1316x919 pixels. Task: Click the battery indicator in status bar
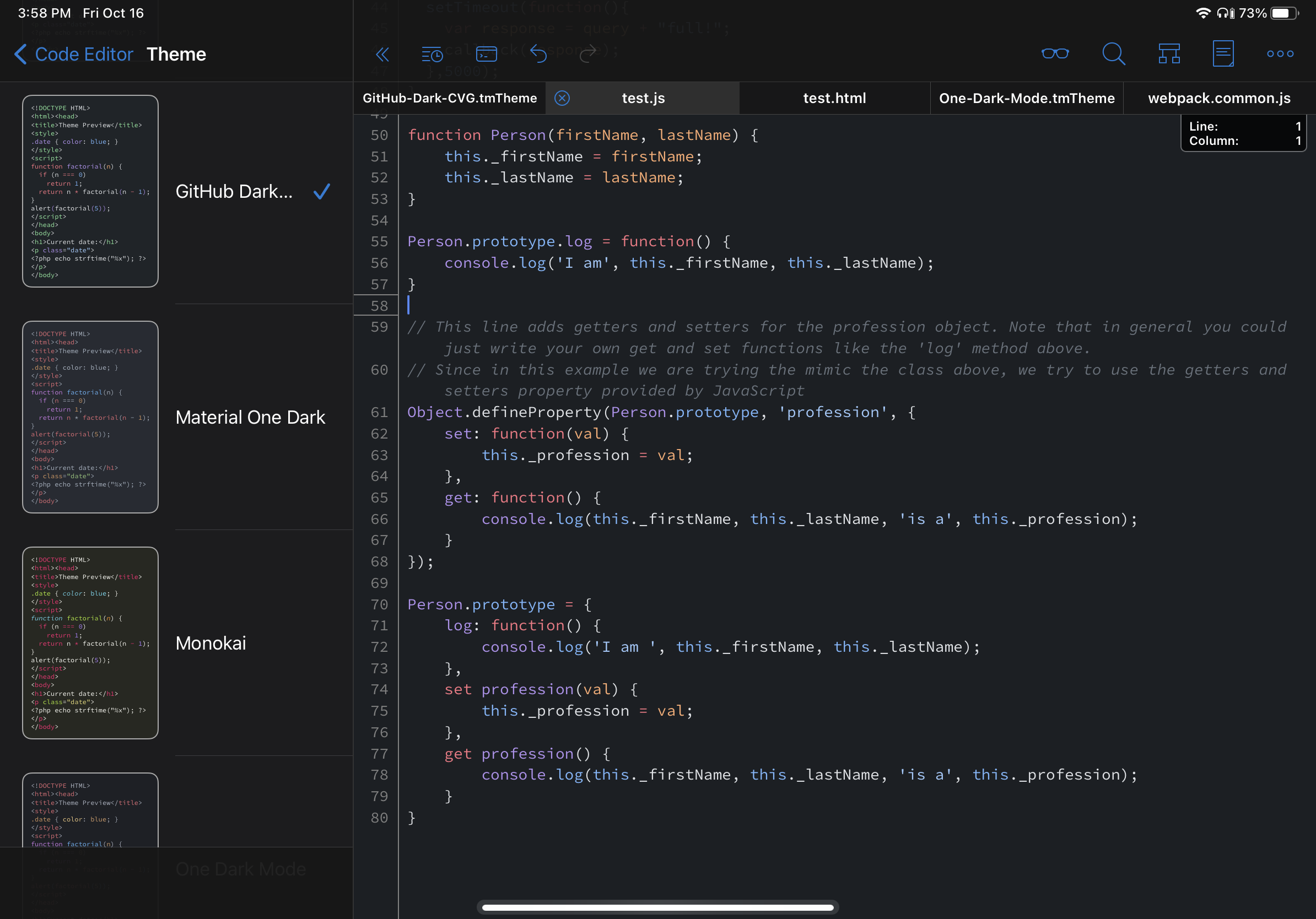click(1285, 13)
